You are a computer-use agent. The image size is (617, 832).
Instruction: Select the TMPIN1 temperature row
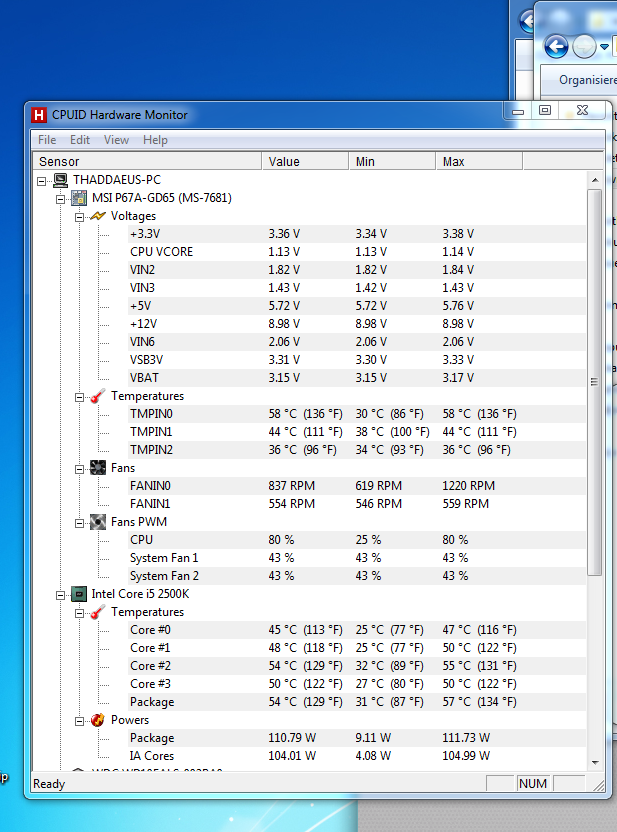click(x=358, y=432)
